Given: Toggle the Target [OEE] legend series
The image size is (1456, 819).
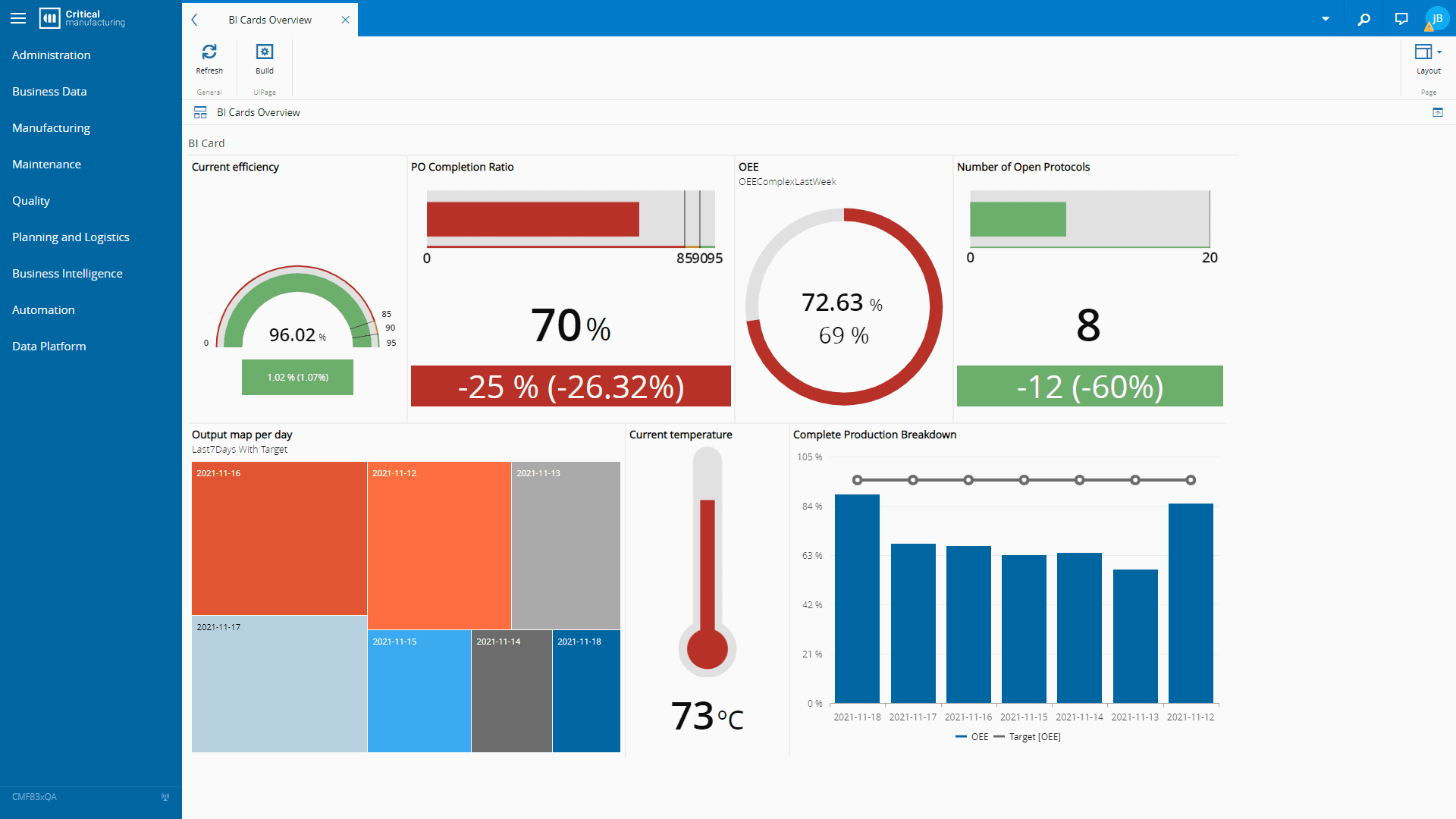Looking at the screenshot, I should click(x=1027, y=737).
